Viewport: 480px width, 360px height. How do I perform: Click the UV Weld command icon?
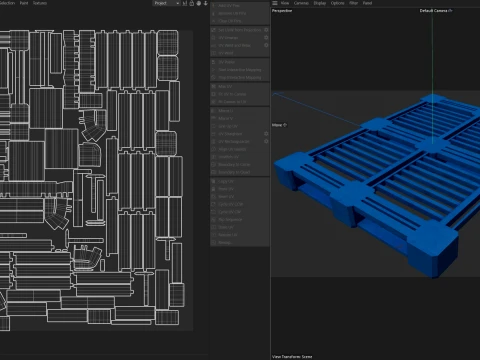coord(214,53)
